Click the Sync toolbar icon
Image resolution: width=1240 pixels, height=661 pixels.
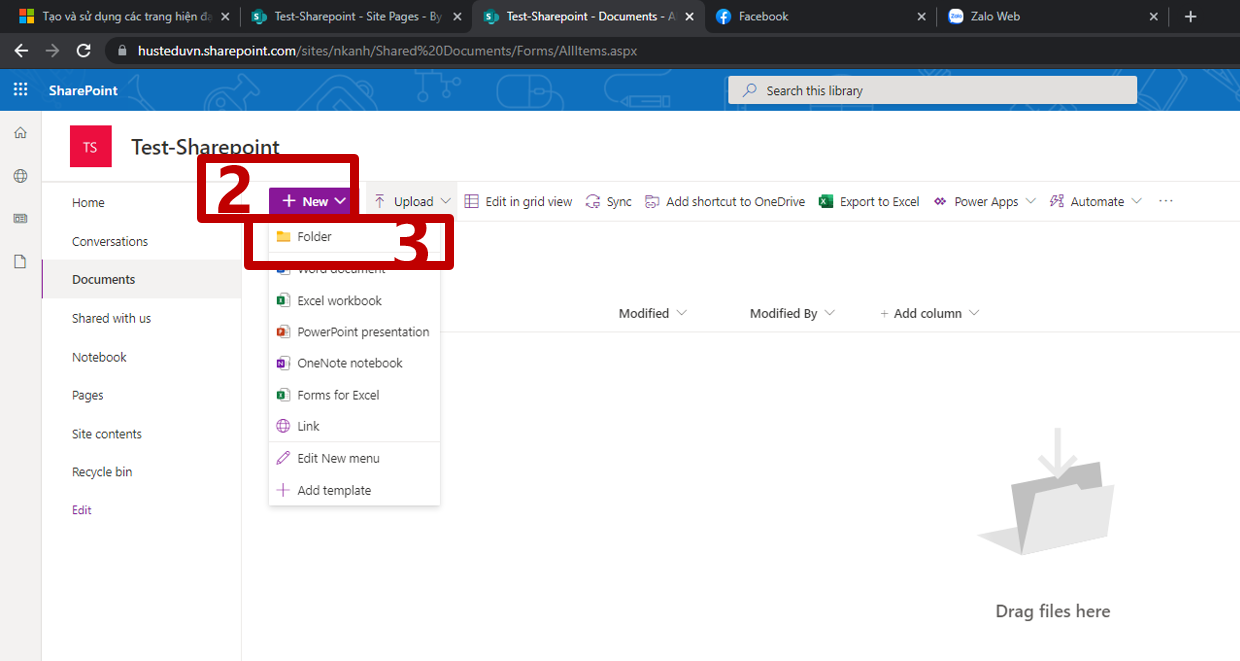593,202
